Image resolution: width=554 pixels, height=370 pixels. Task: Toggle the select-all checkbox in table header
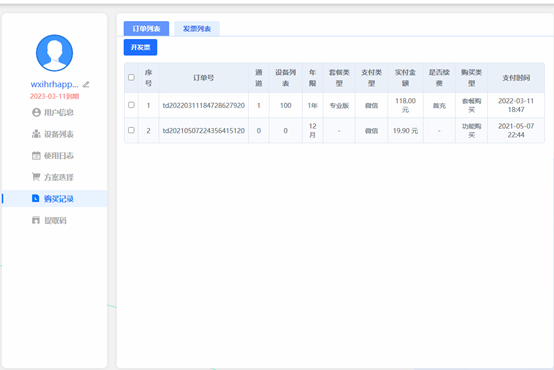tap(131, 77)
